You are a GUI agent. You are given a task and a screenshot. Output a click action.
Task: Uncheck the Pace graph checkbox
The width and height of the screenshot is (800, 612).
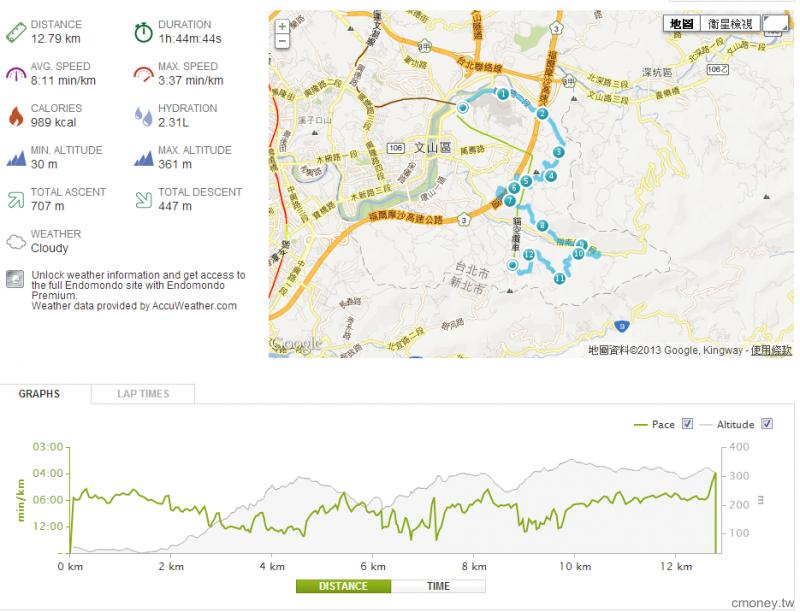click(x=687, y=424)
